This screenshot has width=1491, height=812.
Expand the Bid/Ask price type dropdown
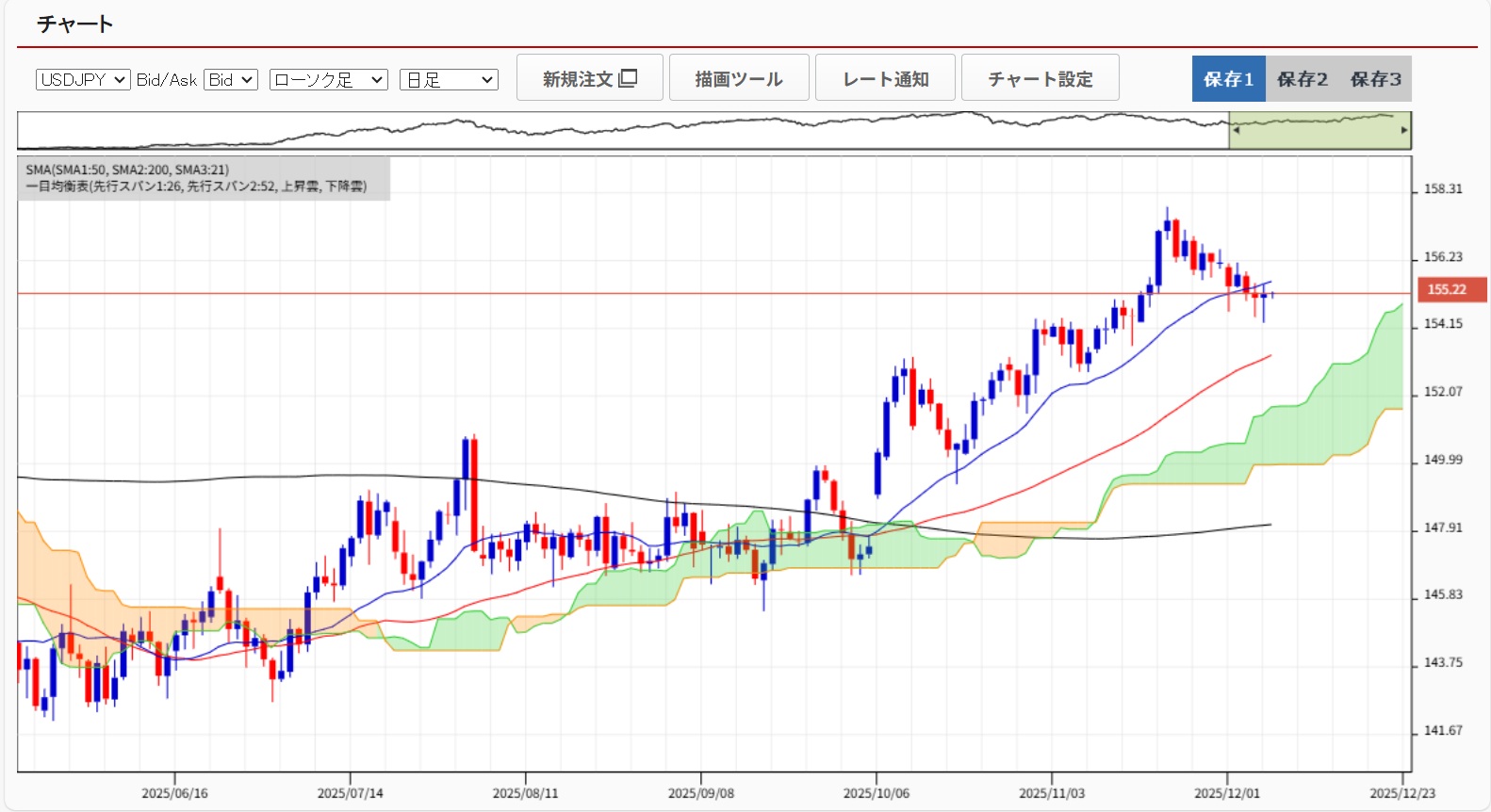click(x=231, y=80)
